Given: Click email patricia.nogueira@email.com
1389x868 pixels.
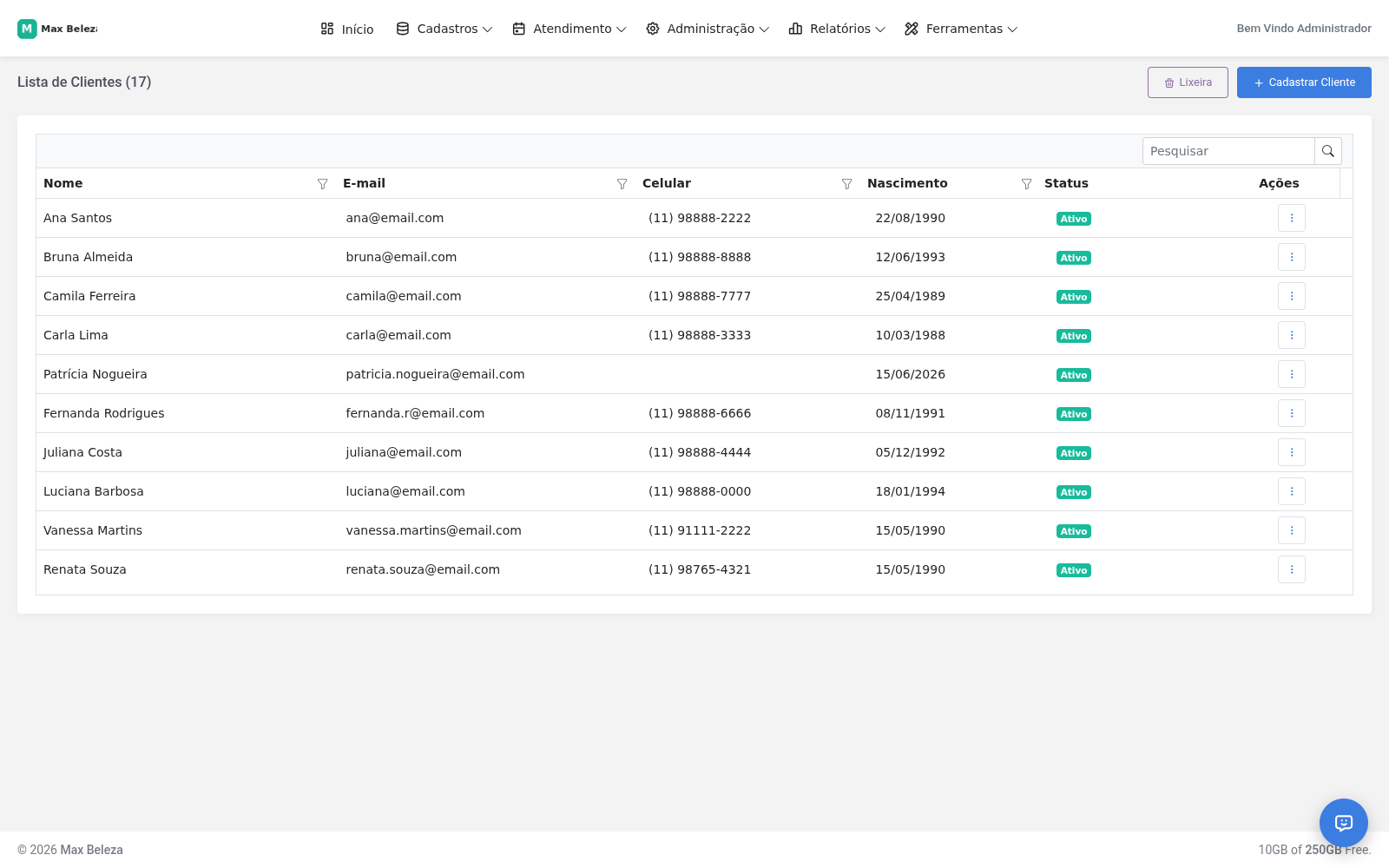Looking at the screenshot, I should point(435,374).
